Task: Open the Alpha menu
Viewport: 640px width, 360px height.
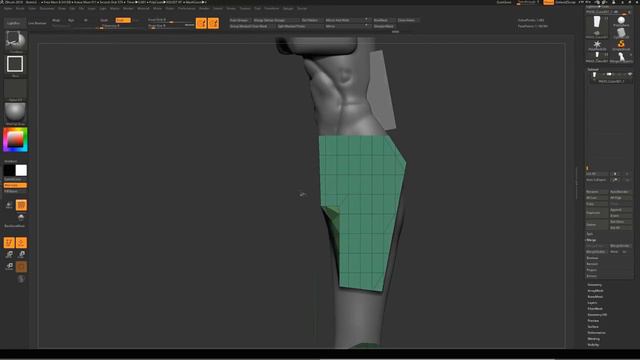Action: click(x=8, y=8)
